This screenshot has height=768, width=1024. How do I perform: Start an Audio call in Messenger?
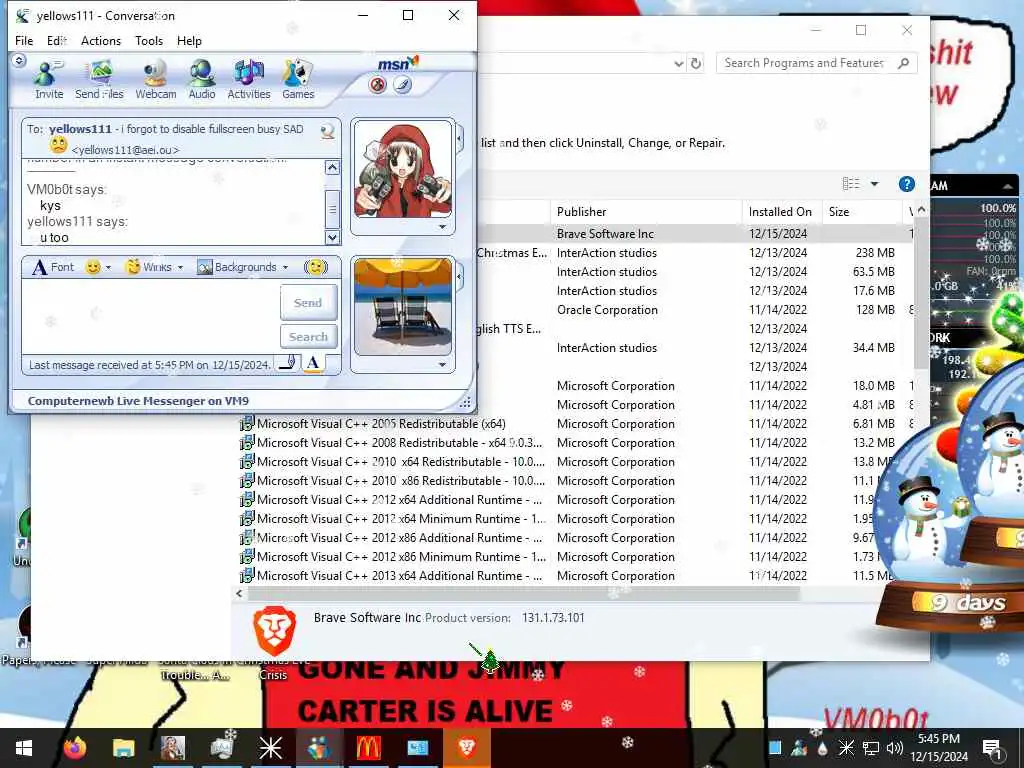tap(202, 79)
